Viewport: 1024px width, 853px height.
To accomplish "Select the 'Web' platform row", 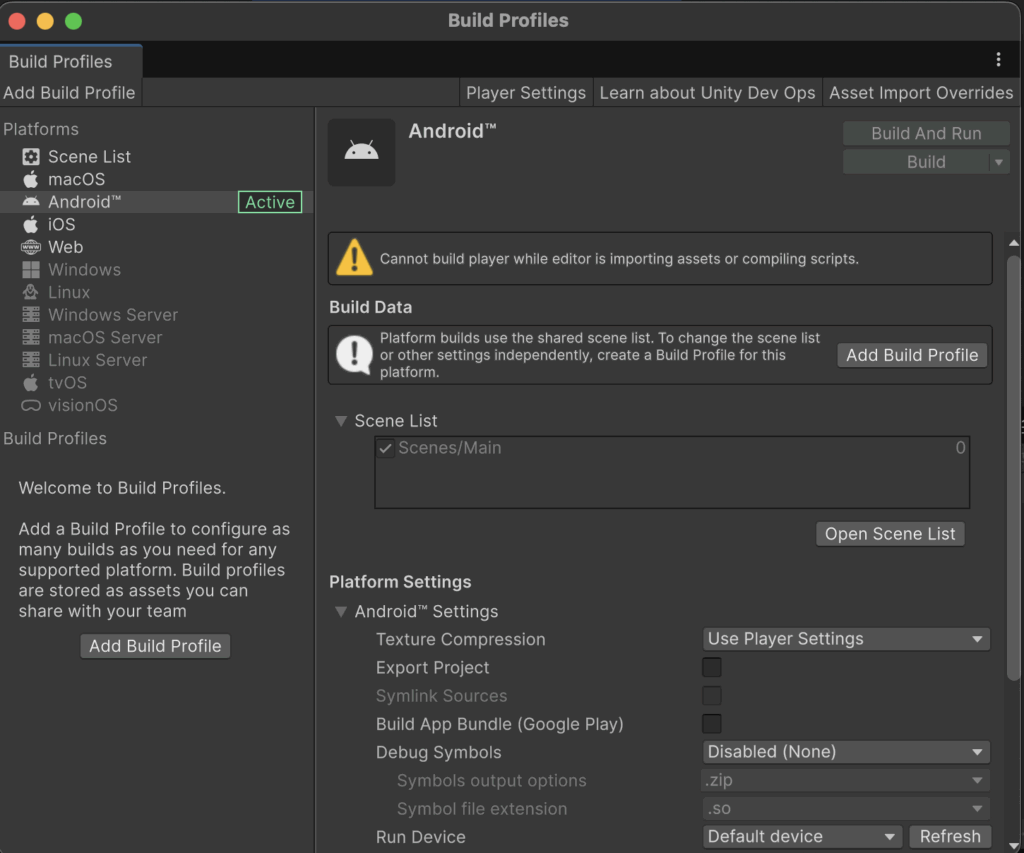I will [157, 247].
